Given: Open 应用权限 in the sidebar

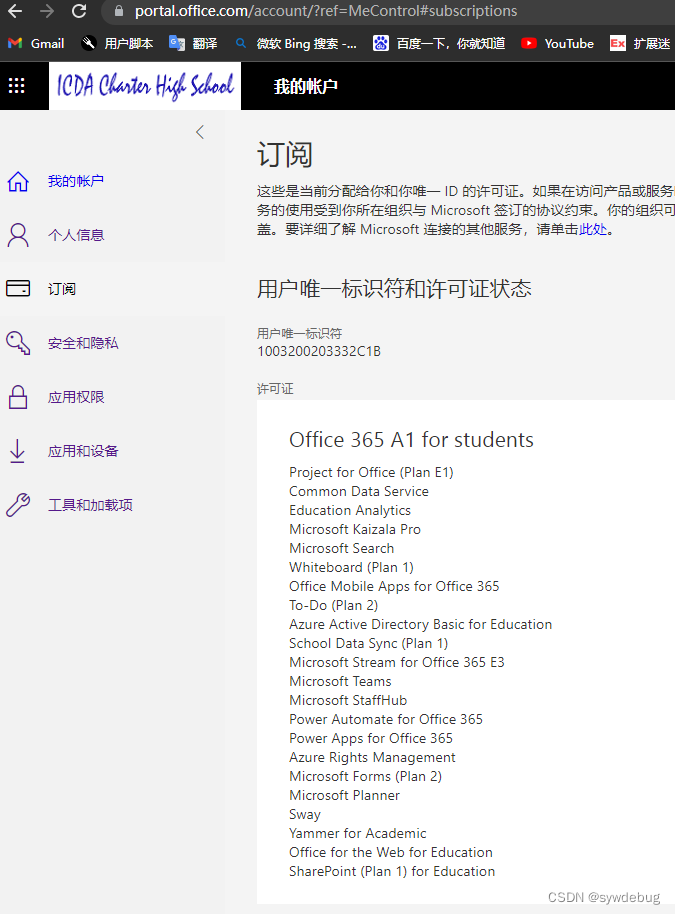Looking at the screenshot, I should point(76,397).
